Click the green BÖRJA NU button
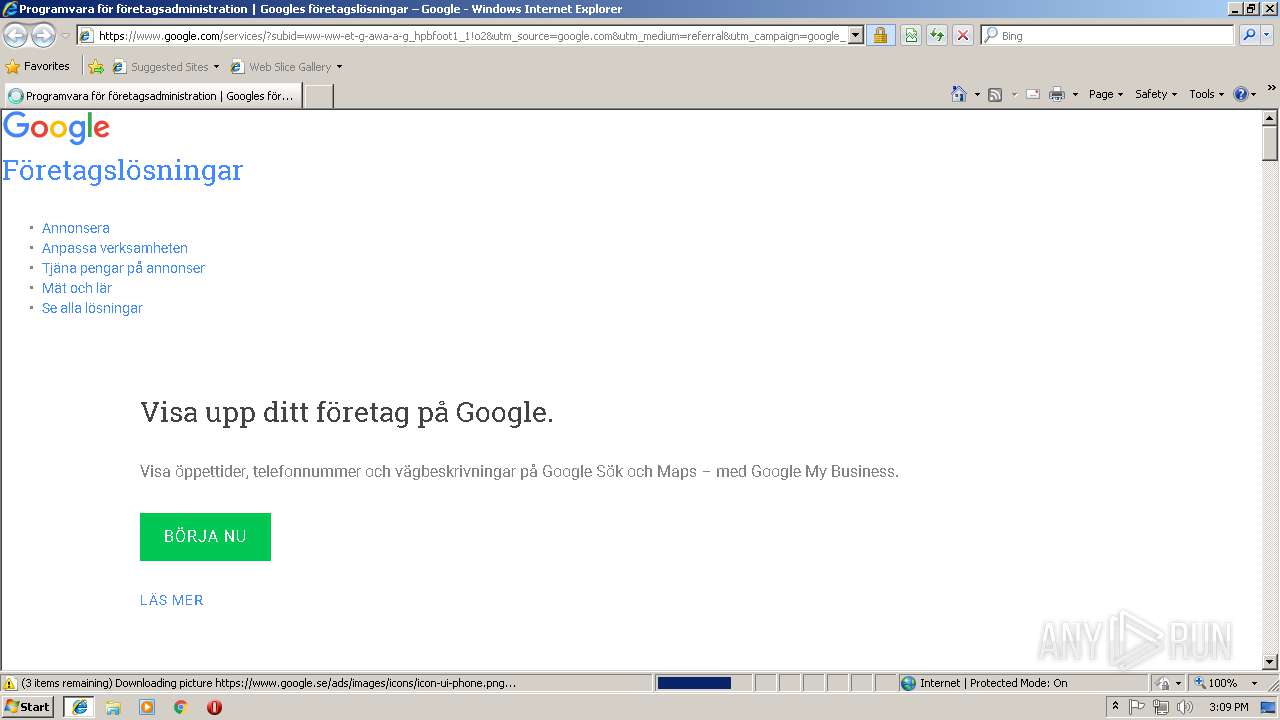The height and width of the screenshot is (720, 1280). tap(205, 537)
